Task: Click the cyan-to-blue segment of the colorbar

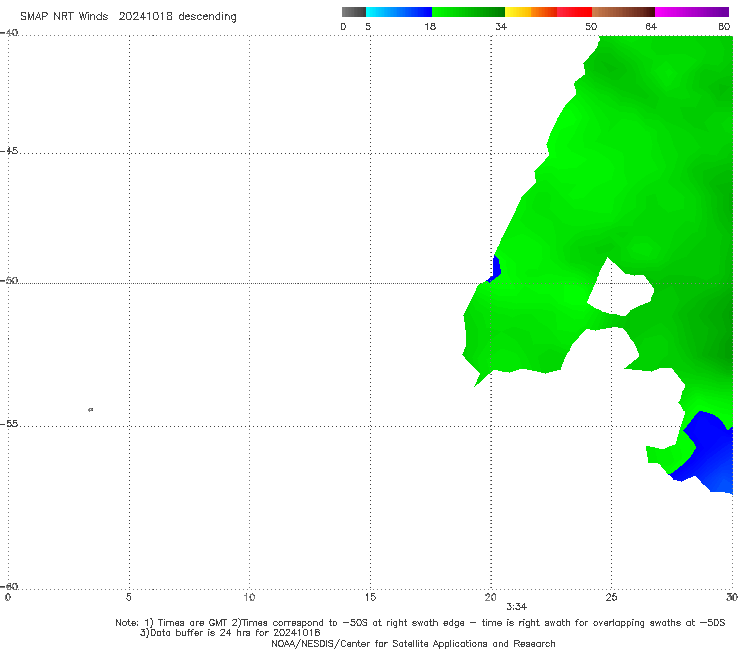Action: 399,12
